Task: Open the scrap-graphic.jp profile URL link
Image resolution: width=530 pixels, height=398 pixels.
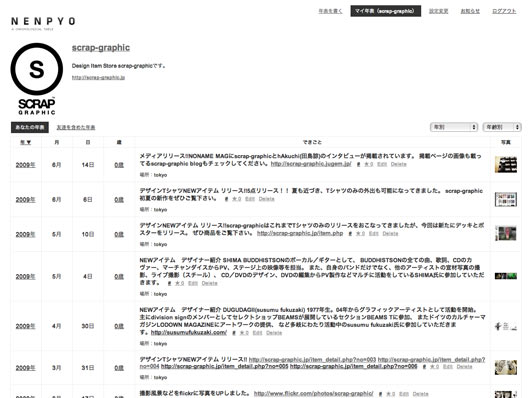Action: (x=98, y=77)
